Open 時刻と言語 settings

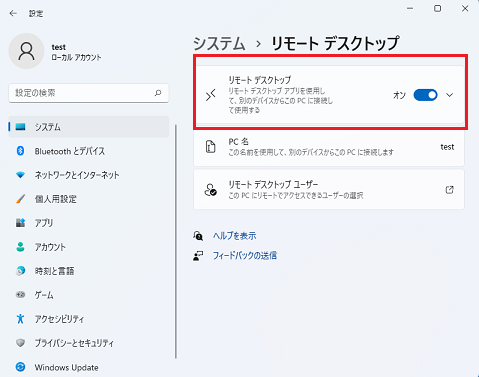pos(89,271)
